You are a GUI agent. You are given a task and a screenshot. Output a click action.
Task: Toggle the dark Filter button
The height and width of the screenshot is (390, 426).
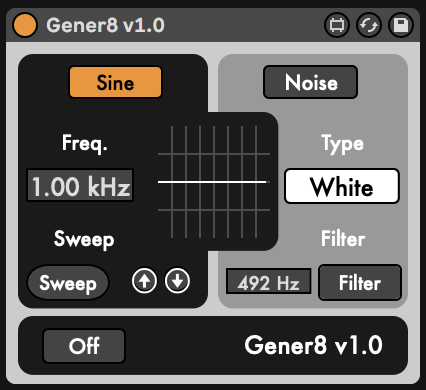(x=360, y=283)
